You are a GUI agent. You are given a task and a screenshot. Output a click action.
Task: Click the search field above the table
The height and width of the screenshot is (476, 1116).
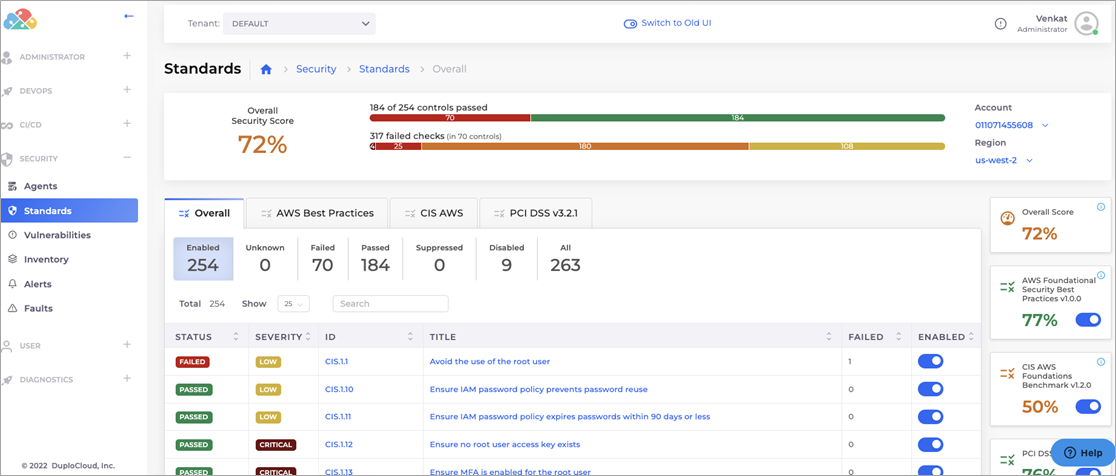[x=391, y=304]
